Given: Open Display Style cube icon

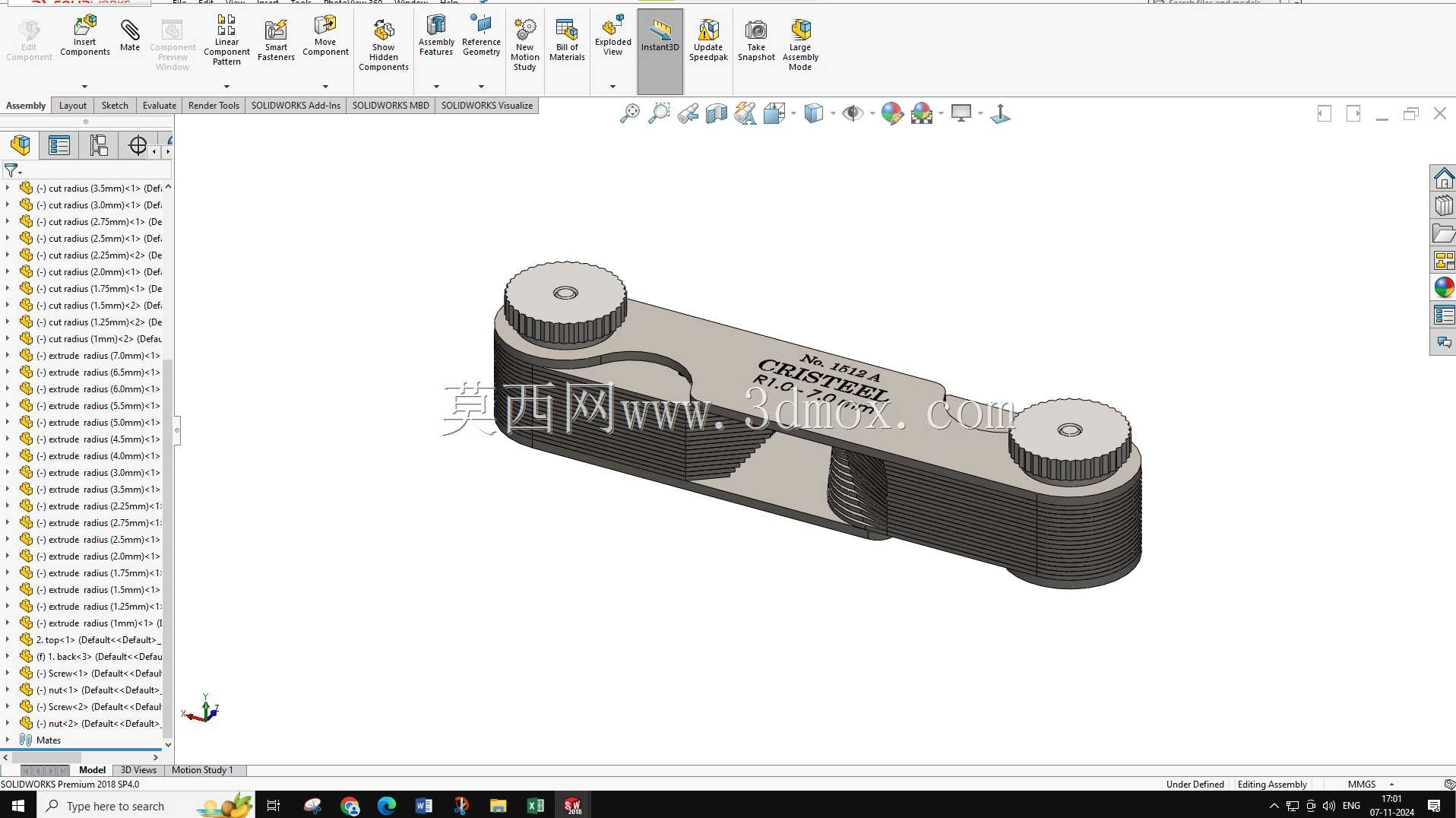Looking at the screenshot, I should pyautogui.click(x=814, y=114).
